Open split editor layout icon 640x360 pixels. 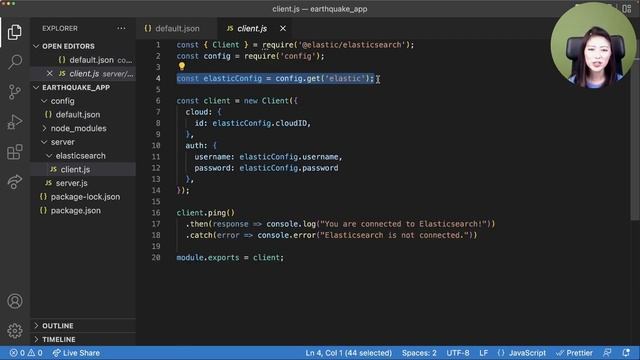pos(627,9)
